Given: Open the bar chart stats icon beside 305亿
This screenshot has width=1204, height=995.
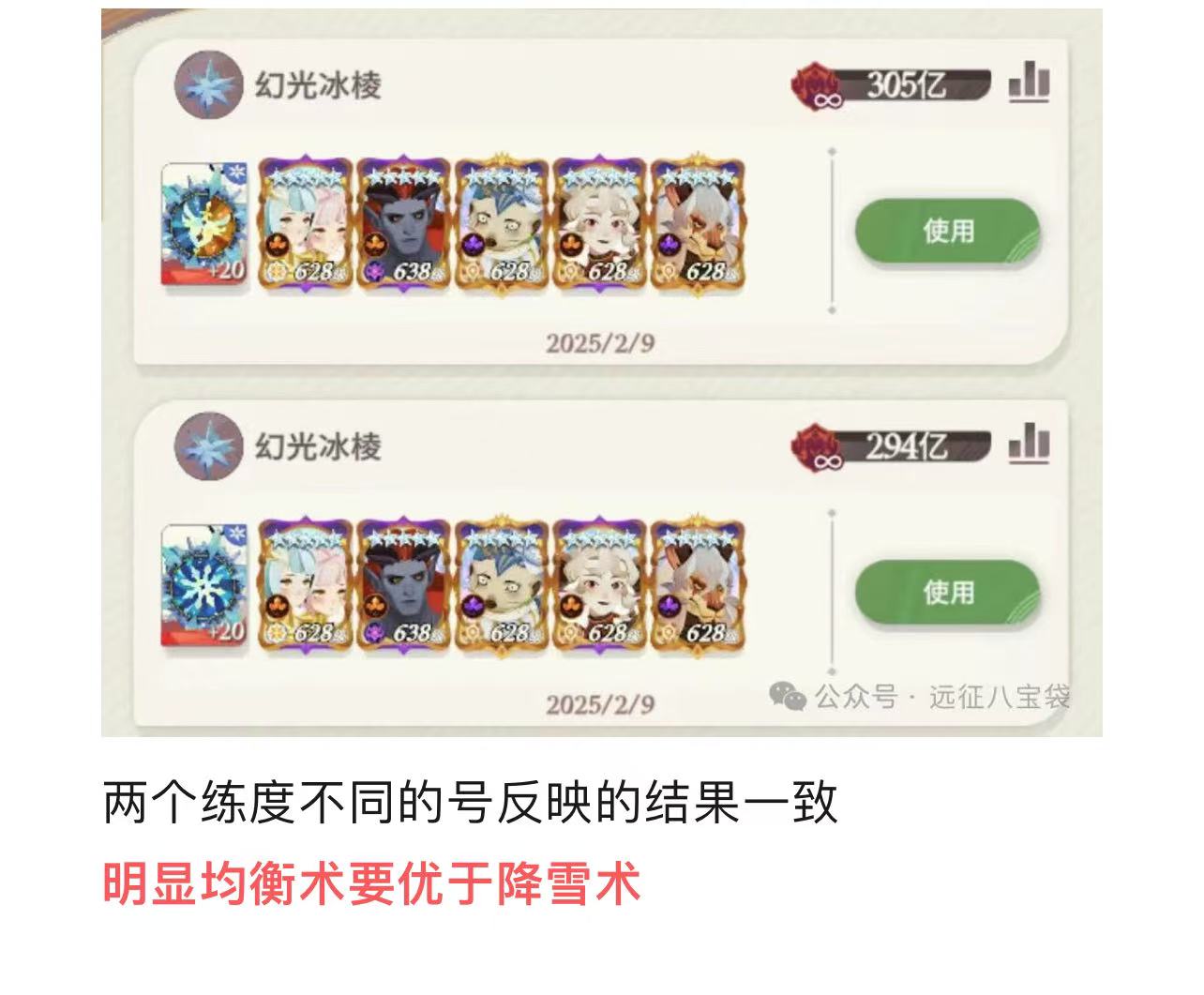Looking at the screenshot, I should pos(1029,83).
